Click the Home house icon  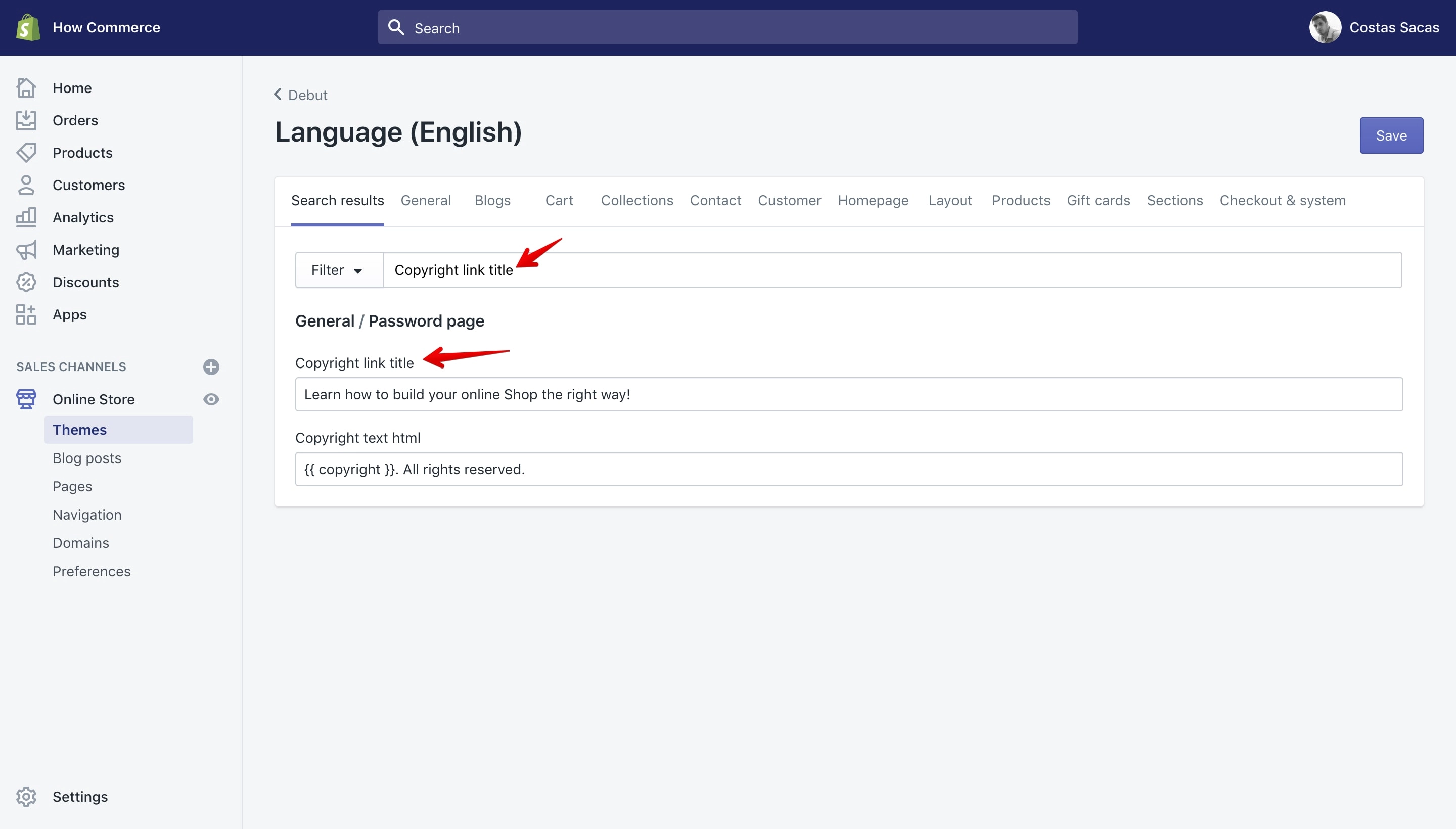pyautogui.click(x=26, y=87)
